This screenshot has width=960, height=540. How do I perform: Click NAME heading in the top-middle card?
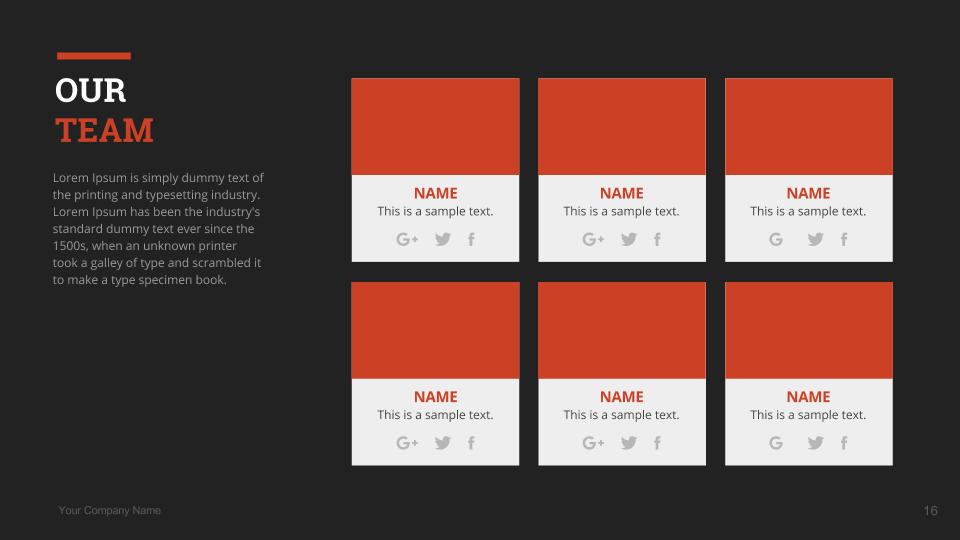(621, 193)
